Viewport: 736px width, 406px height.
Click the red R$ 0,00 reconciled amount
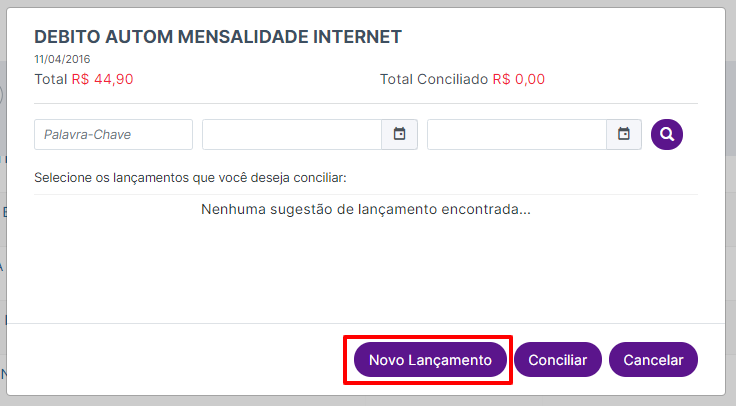519,79
